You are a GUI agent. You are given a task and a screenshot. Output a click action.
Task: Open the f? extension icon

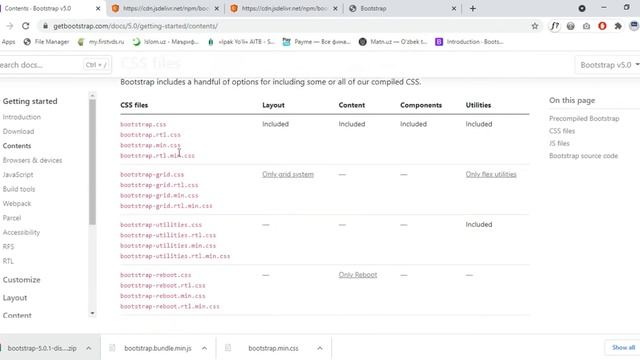(x=554, y=26)
